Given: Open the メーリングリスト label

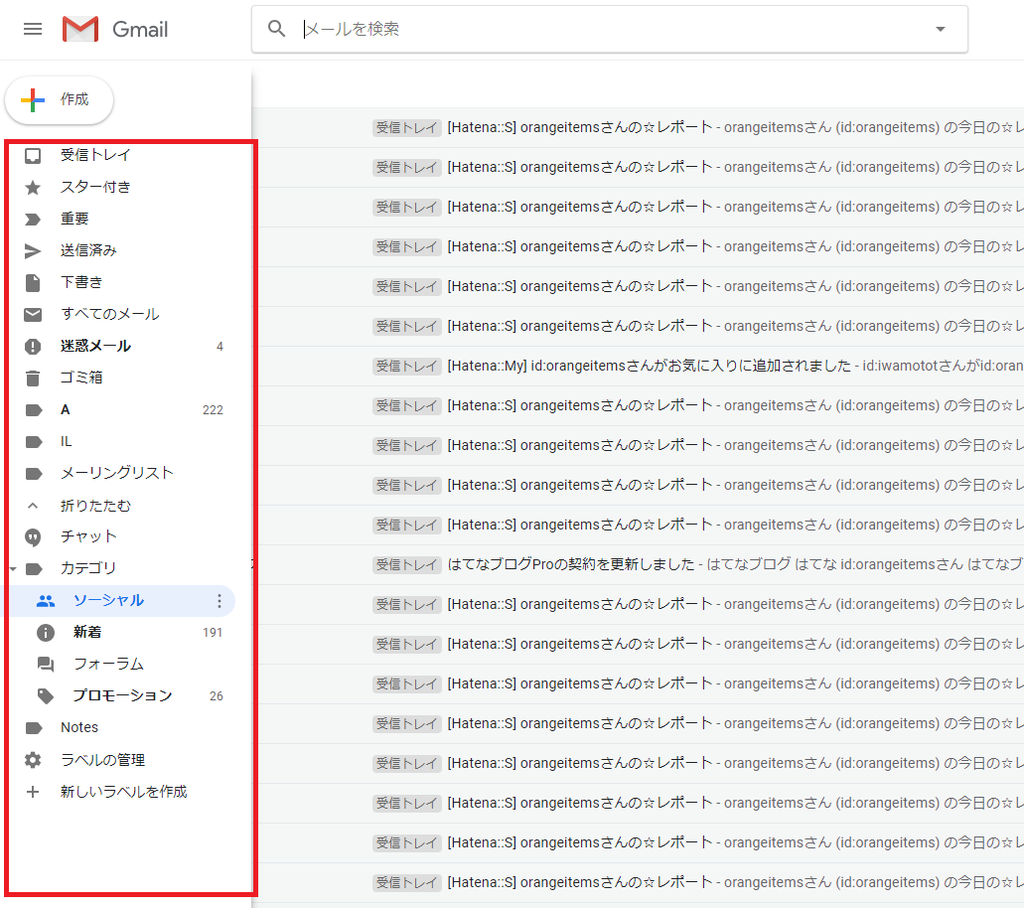Looking at the screenshot, I should 117,473.
